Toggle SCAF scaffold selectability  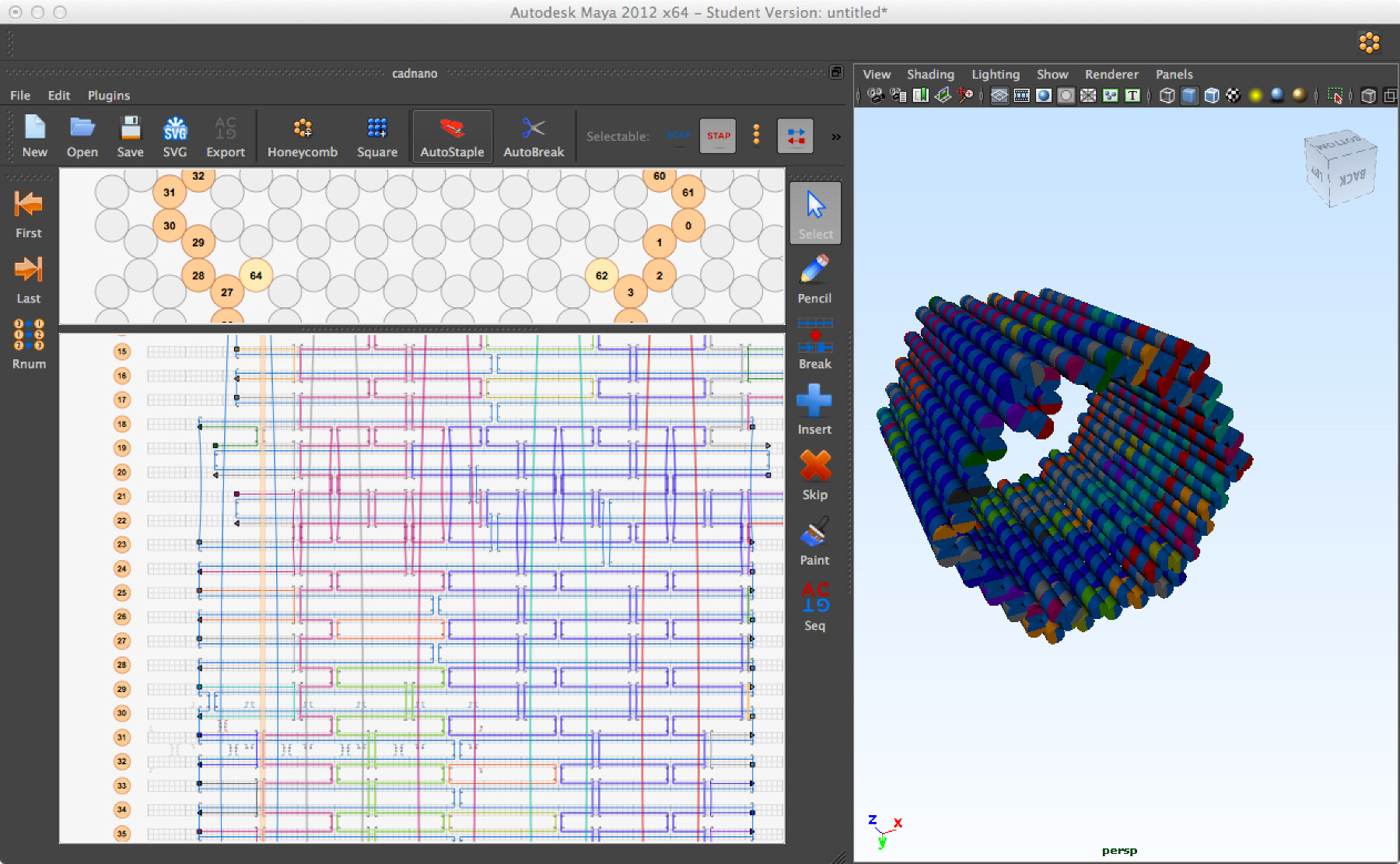pos(678,136)
